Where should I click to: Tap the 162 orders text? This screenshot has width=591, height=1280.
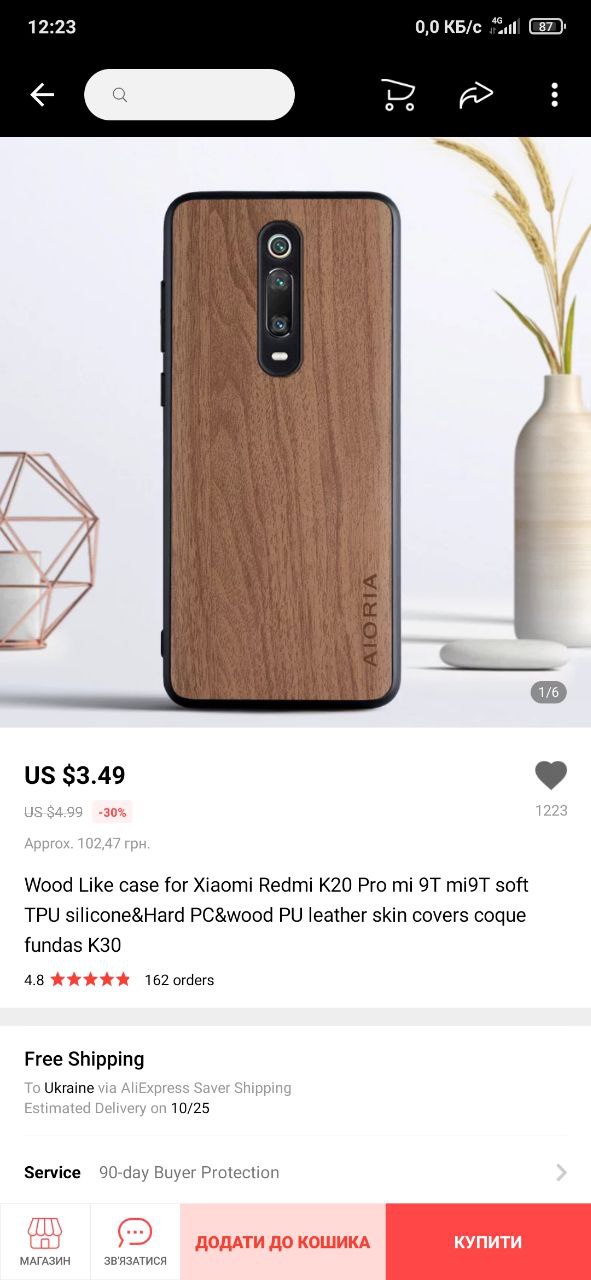[x=179, y=980]
